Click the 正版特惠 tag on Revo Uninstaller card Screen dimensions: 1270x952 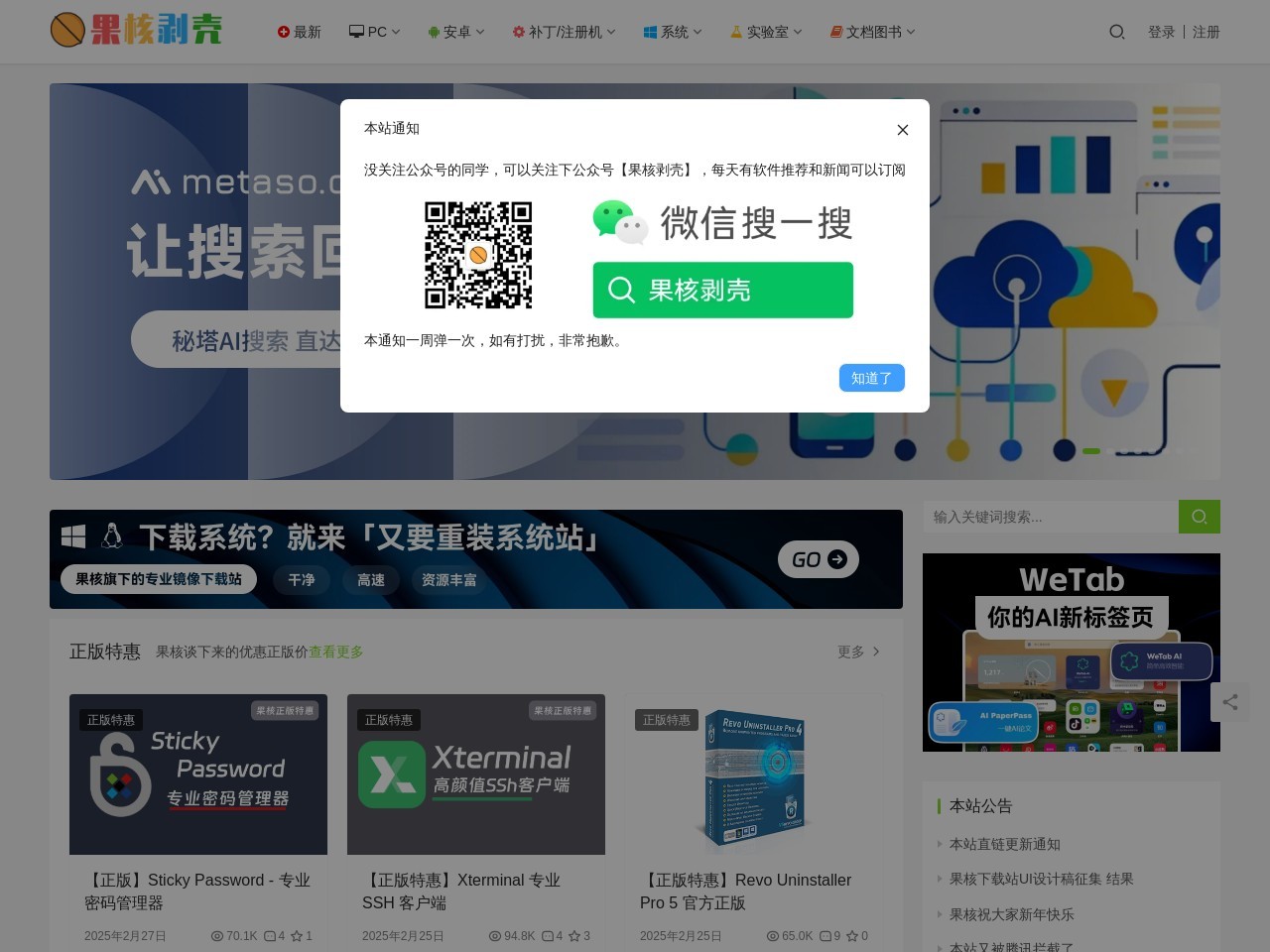pyautogui.click(x=667, y=720)
